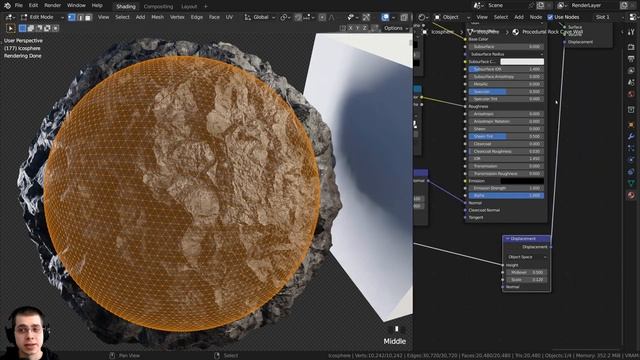The image size is (640, 360).
Task: Expand Subsurface Radius dropdown
Action: pyautogui.click(x=506, y=54)
